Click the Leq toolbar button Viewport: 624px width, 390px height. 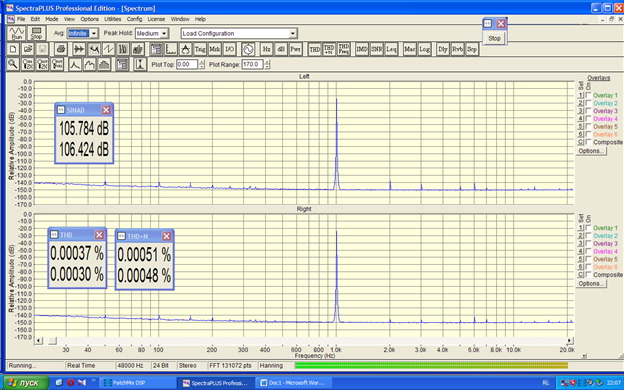pos(391,49)
